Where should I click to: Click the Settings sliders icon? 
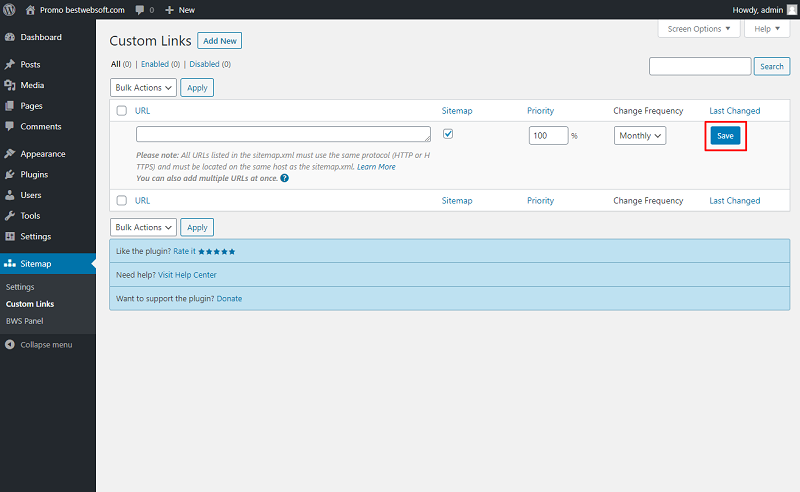tap(10, 236)
